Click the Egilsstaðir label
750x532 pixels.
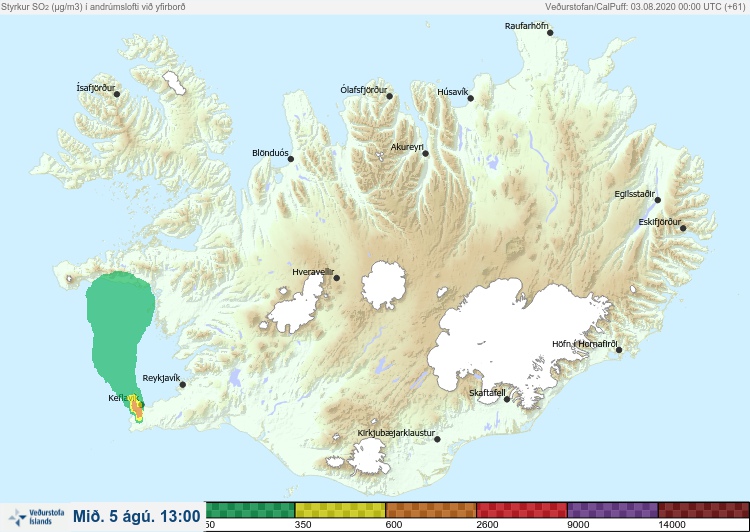tap(634, 194)
